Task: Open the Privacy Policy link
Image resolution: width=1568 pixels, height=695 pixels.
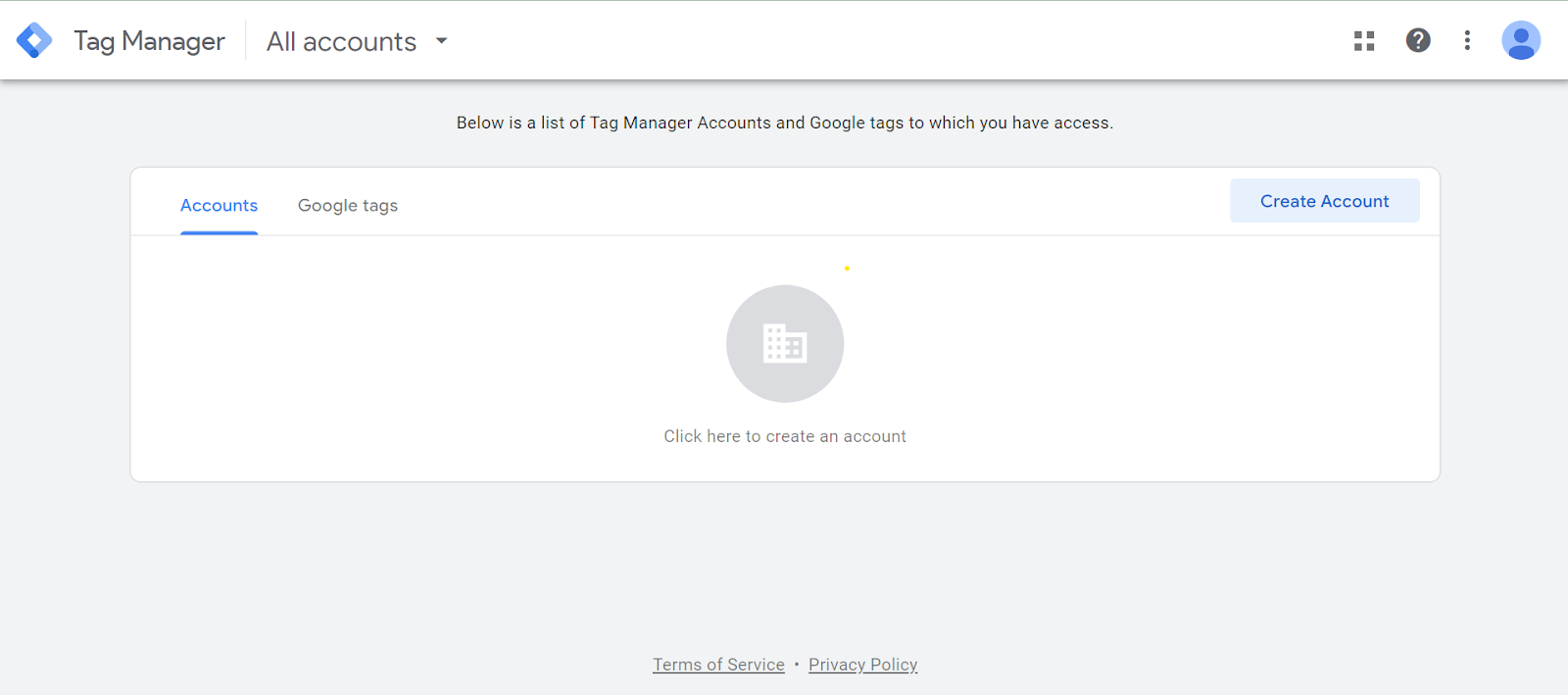Action: [x=863, y=665]
